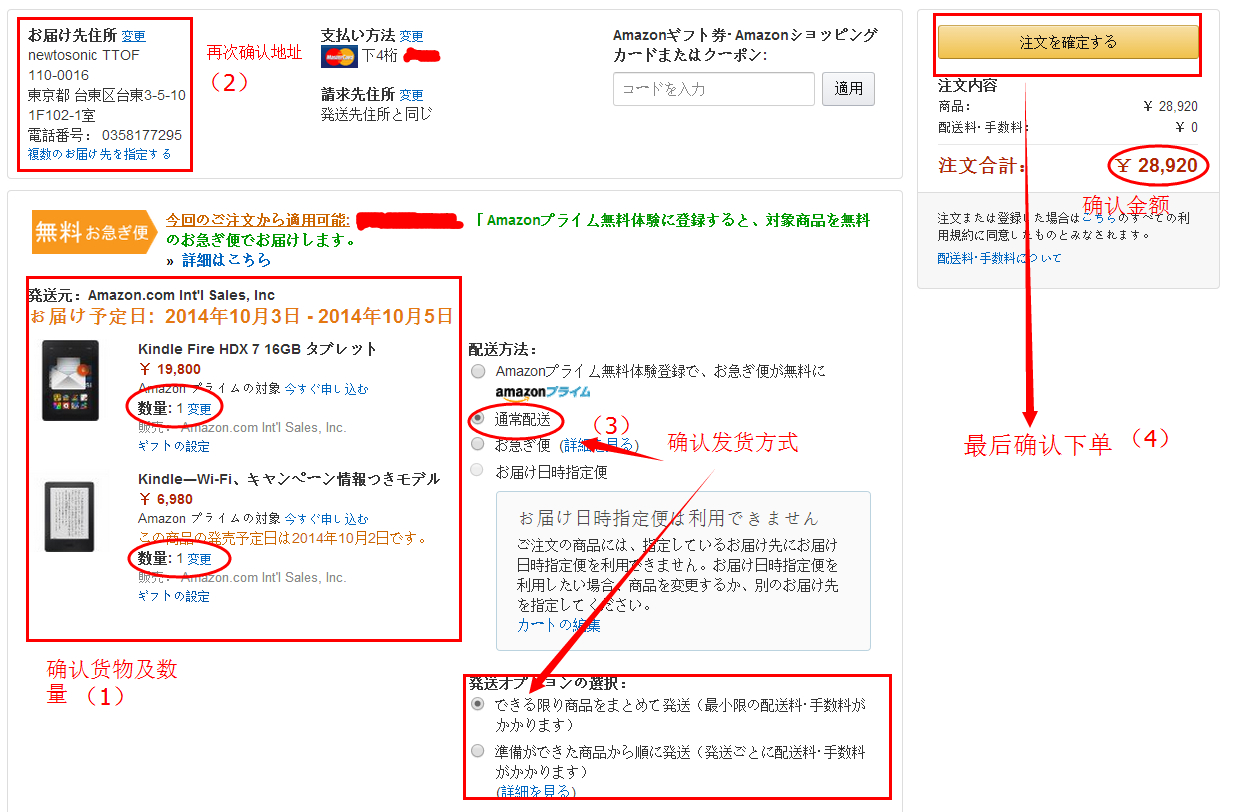Click the 適用 button for the coupon code
1246x812 pixels.
[849, 88]
